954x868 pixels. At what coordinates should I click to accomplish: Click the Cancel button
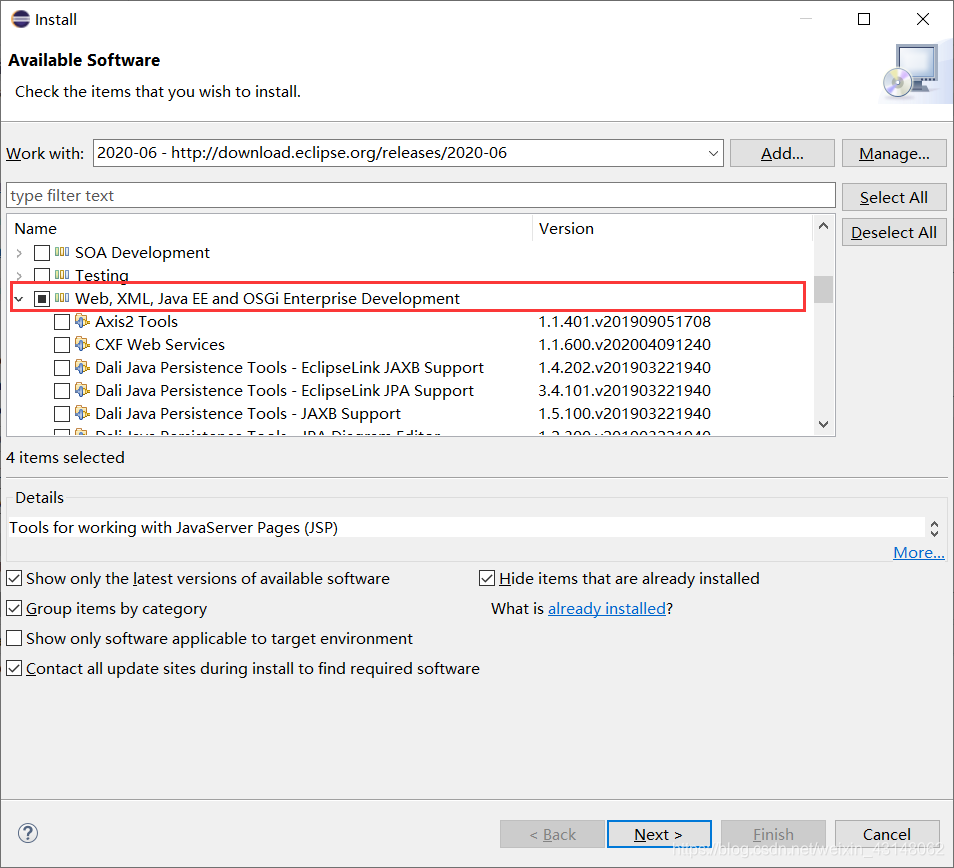point(887,834)
